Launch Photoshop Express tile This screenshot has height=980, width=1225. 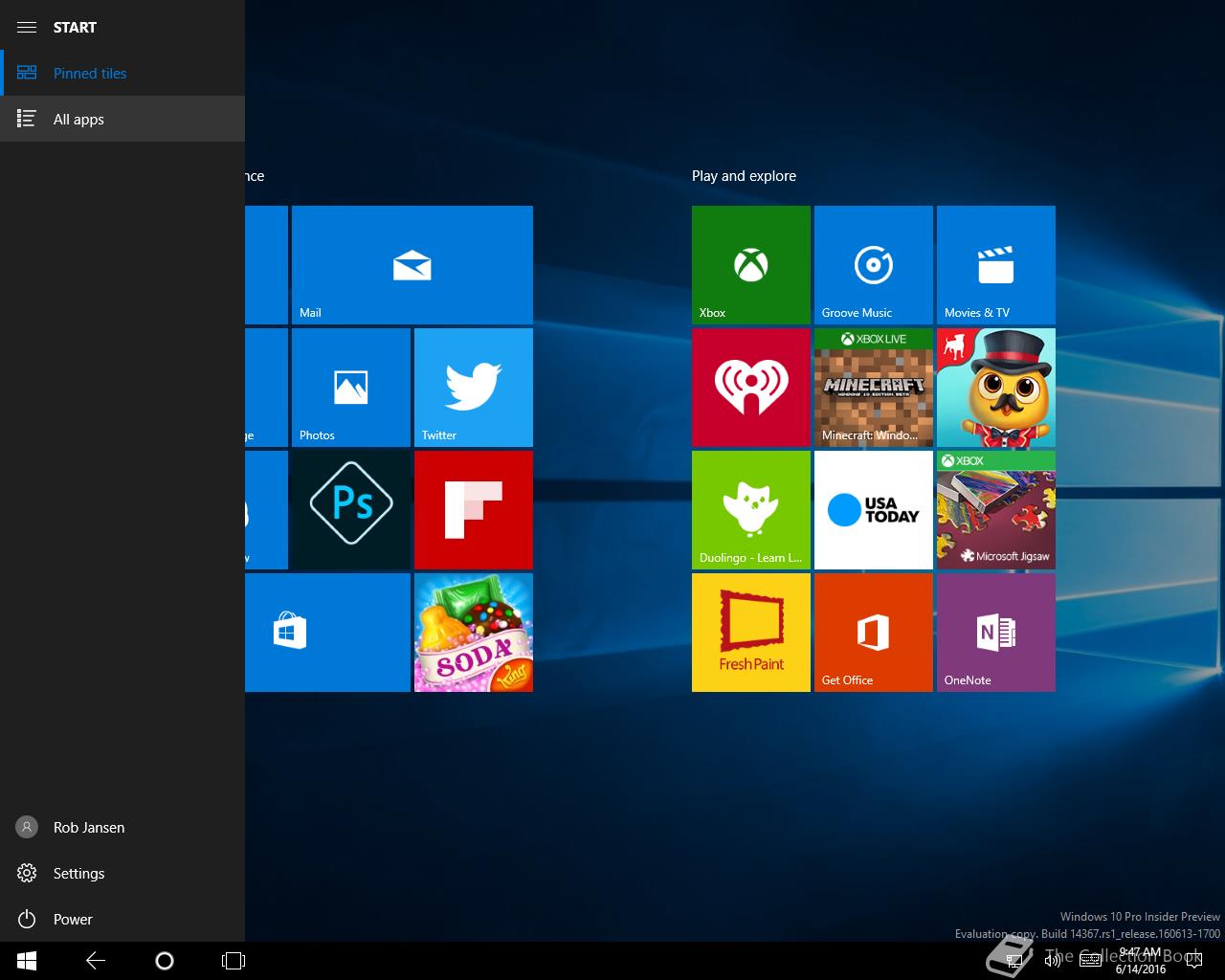pos(351,510)
